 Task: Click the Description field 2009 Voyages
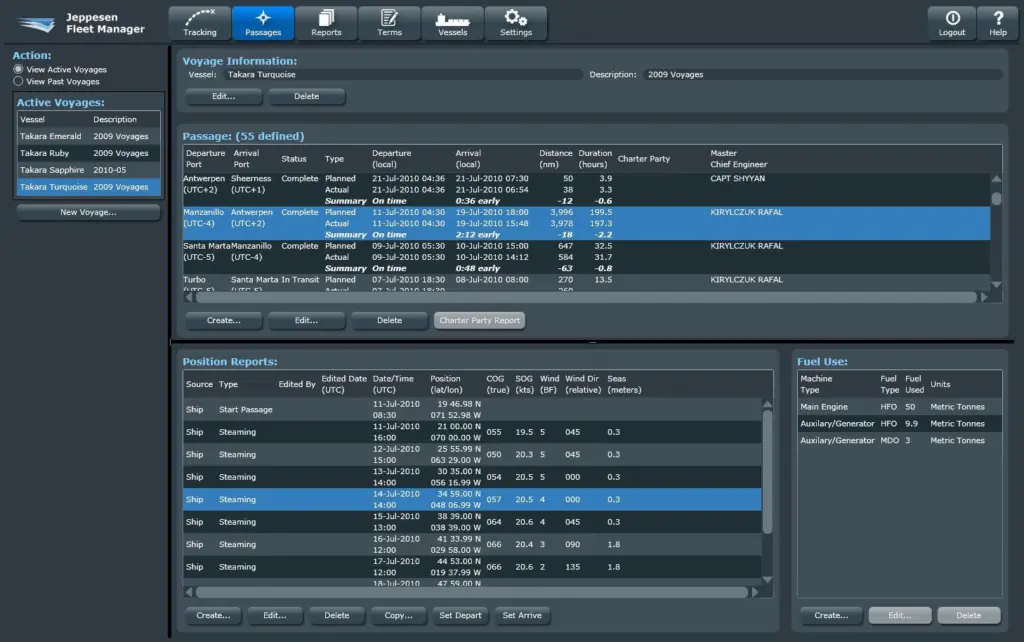[822, 74]
